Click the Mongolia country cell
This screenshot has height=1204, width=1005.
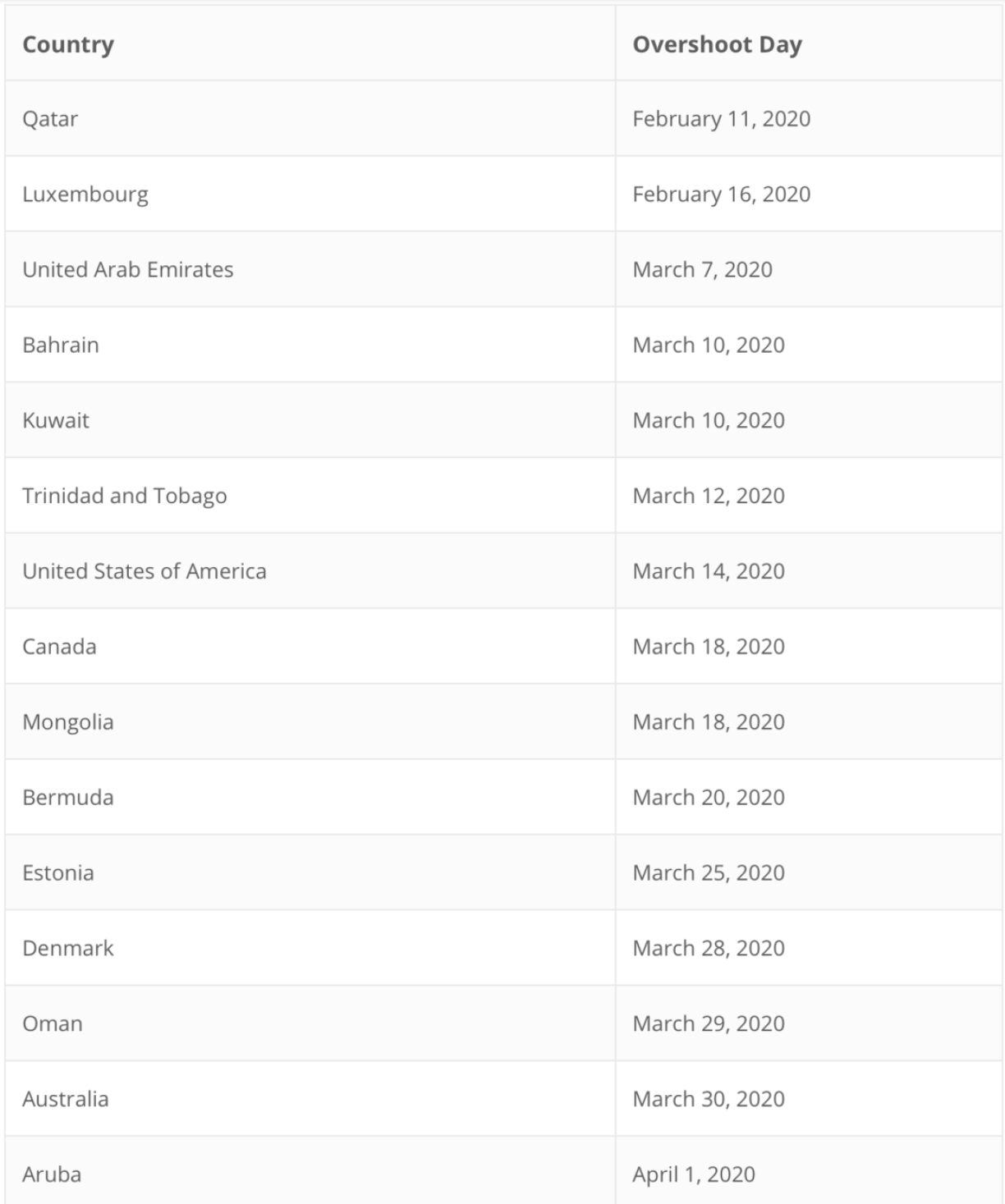(68, 723)
